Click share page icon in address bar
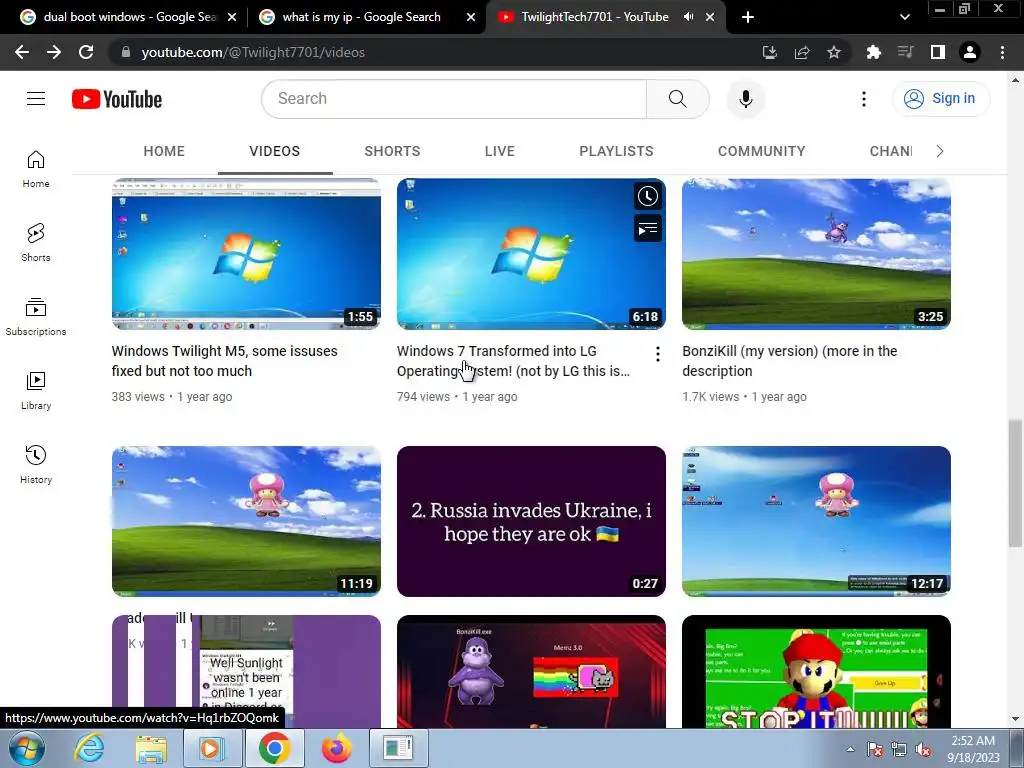 (x=801, y=52)
